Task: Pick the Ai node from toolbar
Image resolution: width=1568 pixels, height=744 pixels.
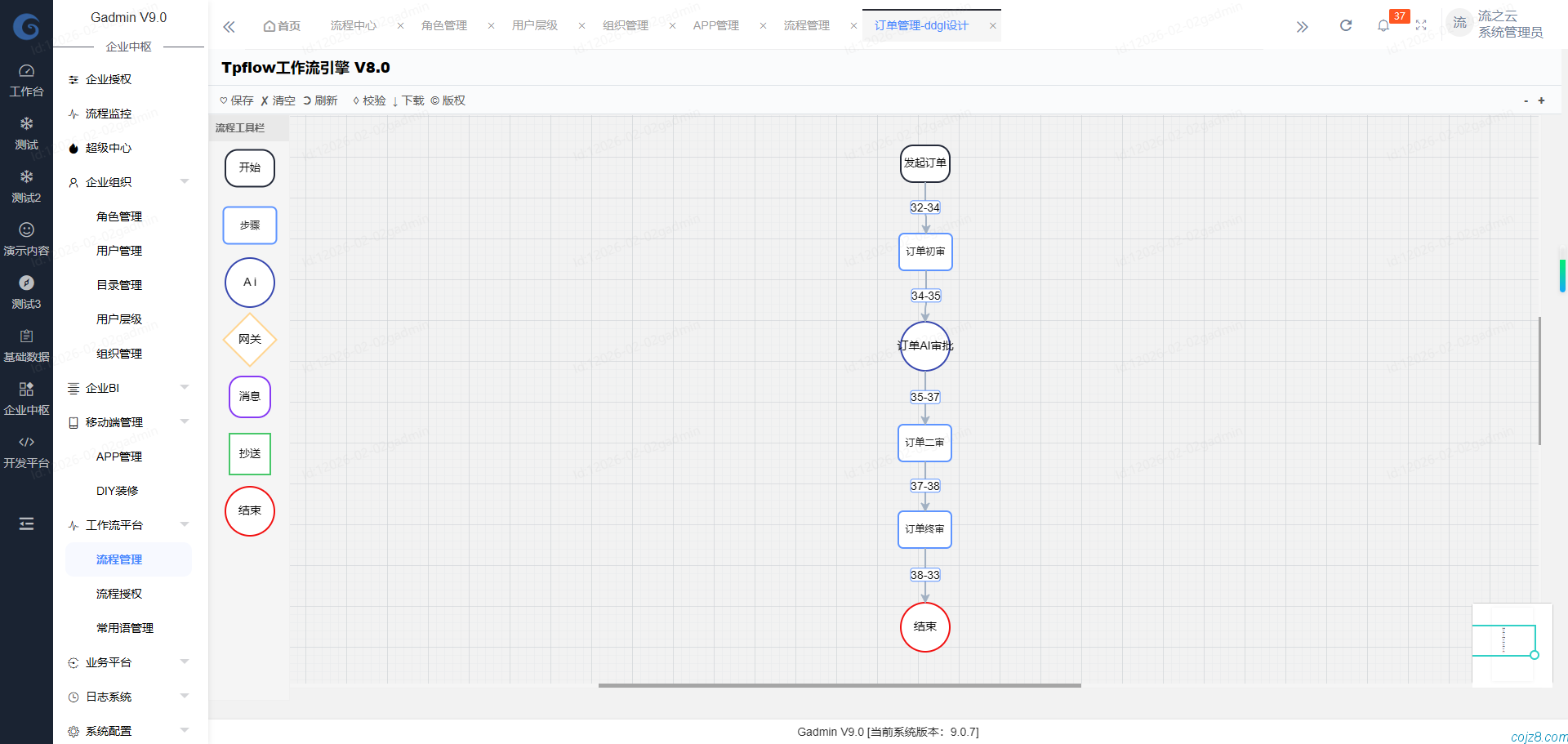Action: 249,283
